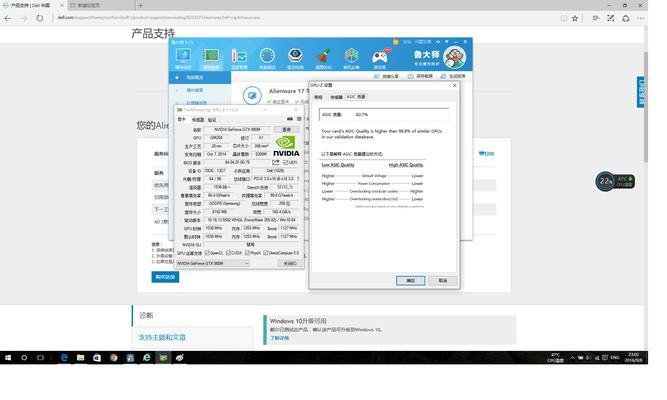Viewport: 667px width, 400px height.
Task: Open new tab in Edge
Action: (140, 6)
